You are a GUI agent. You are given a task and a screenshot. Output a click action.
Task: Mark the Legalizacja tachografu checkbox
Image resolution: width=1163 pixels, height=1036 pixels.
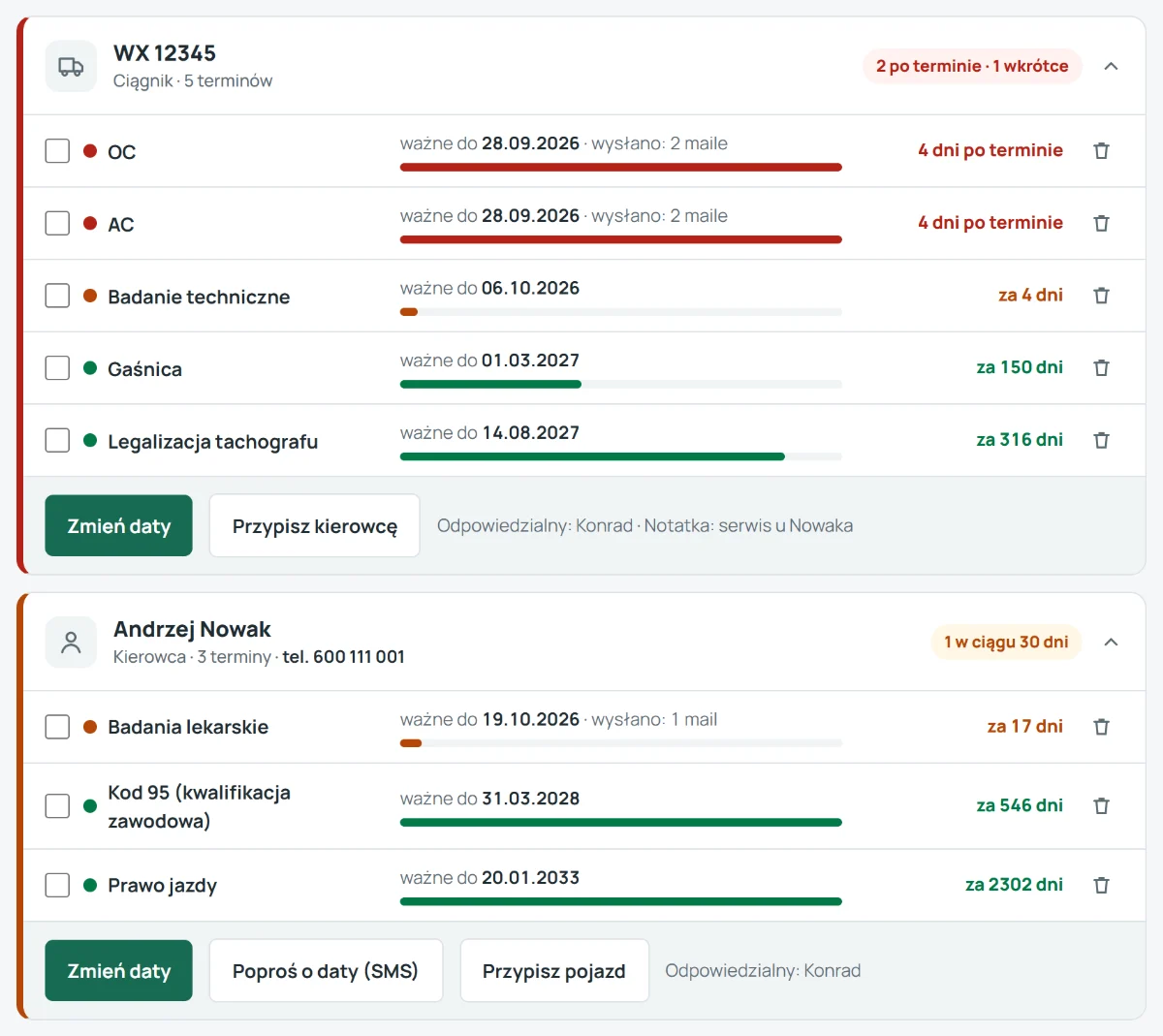[57, 440]
